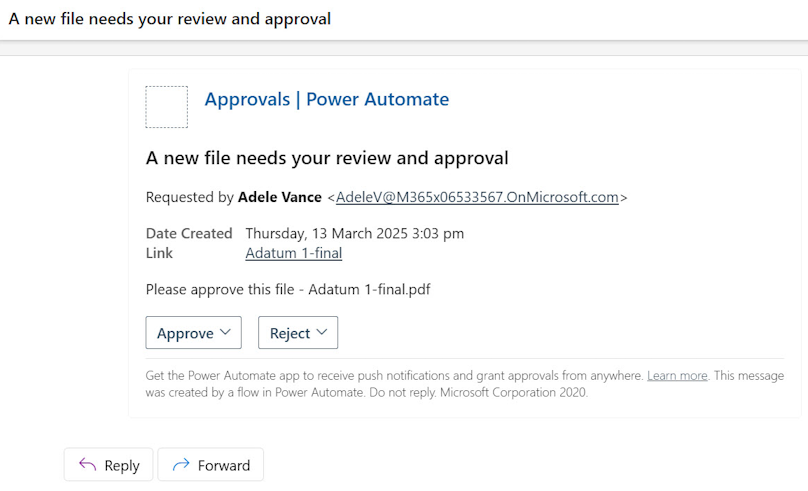Screen dimensions: 808x491
Task: Click the Reply button
Action: click(109, 465)
